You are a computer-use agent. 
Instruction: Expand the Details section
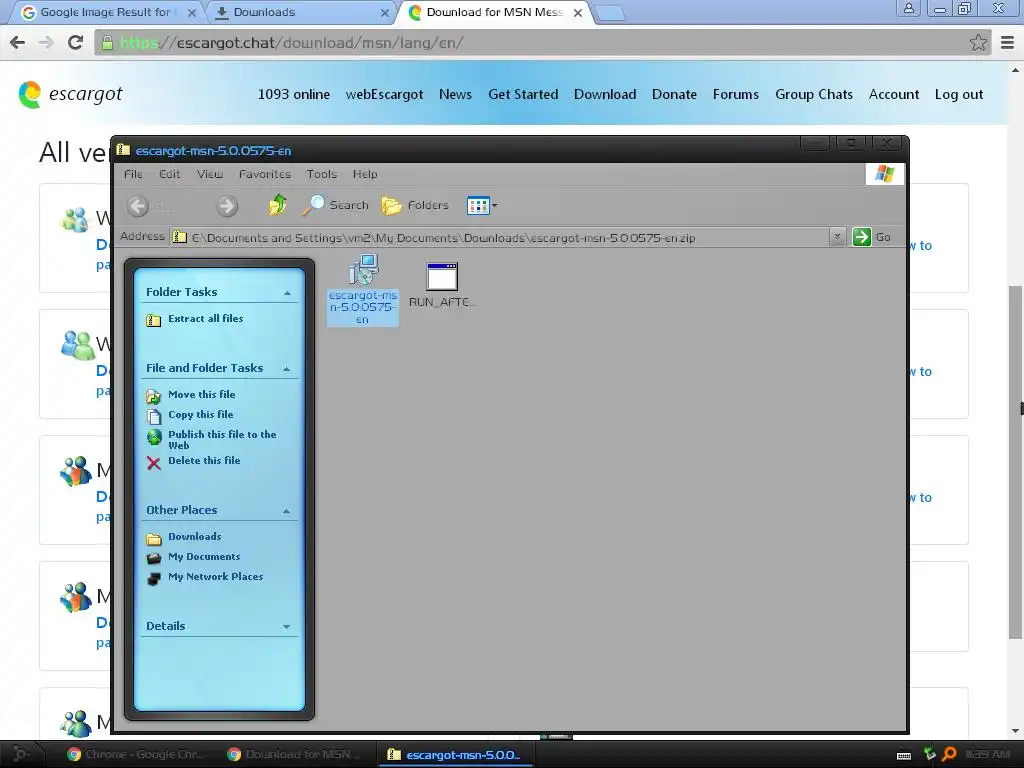(286, 627)
